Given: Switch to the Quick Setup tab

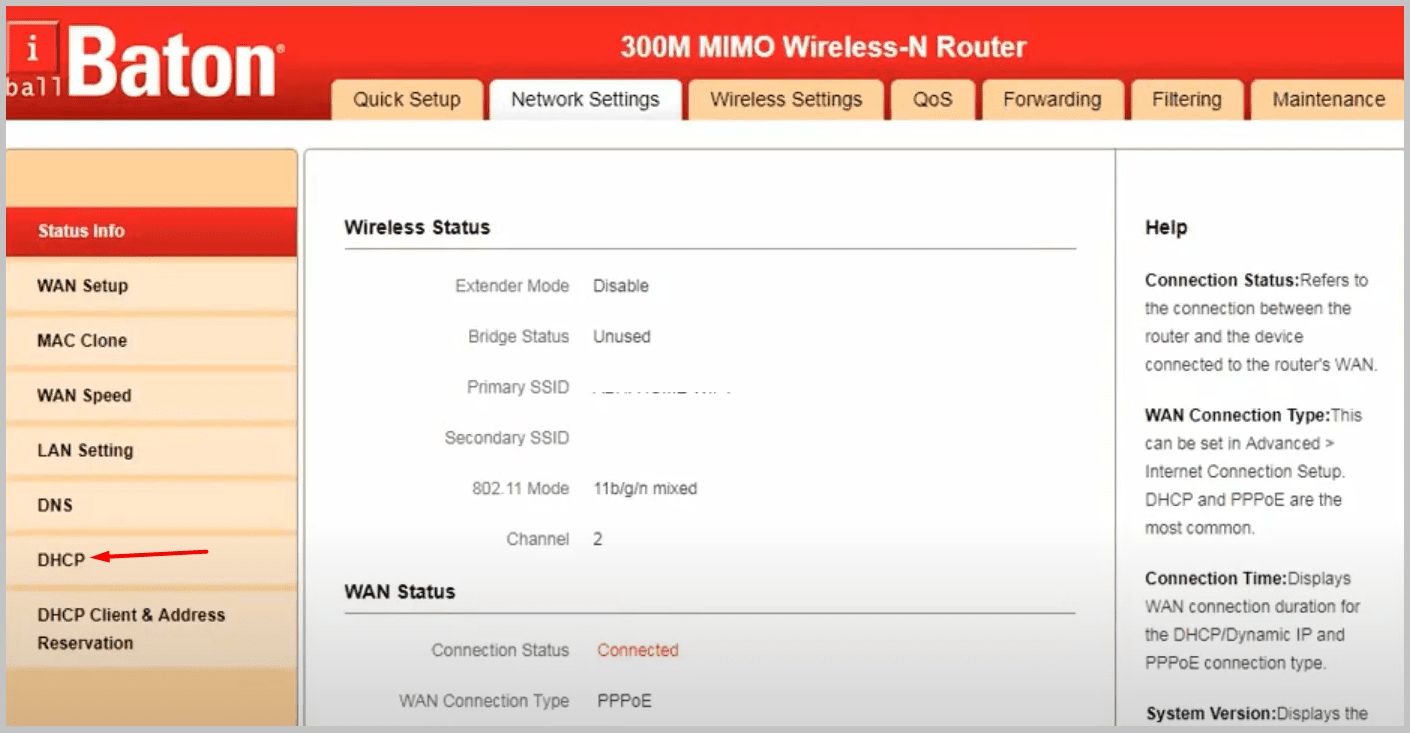Looking at the screenshot, I should [406, 99].
